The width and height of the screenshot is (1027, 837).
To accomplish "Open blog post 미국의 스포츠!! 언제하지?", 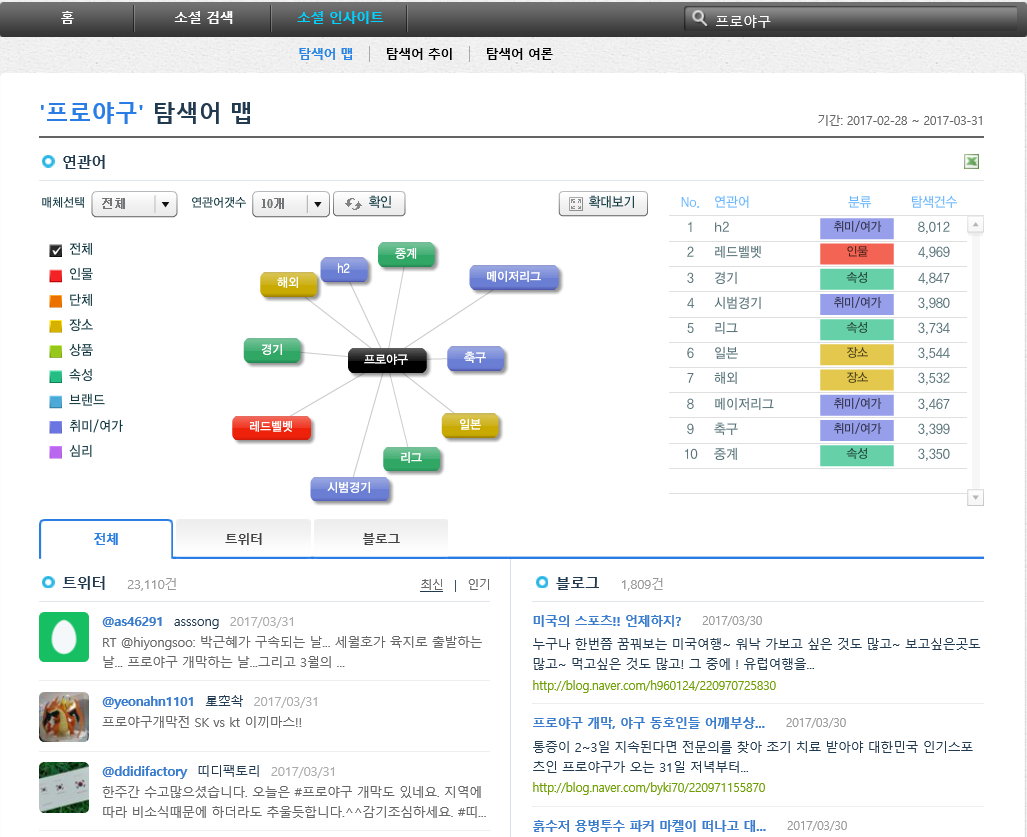I will (607, 621).
